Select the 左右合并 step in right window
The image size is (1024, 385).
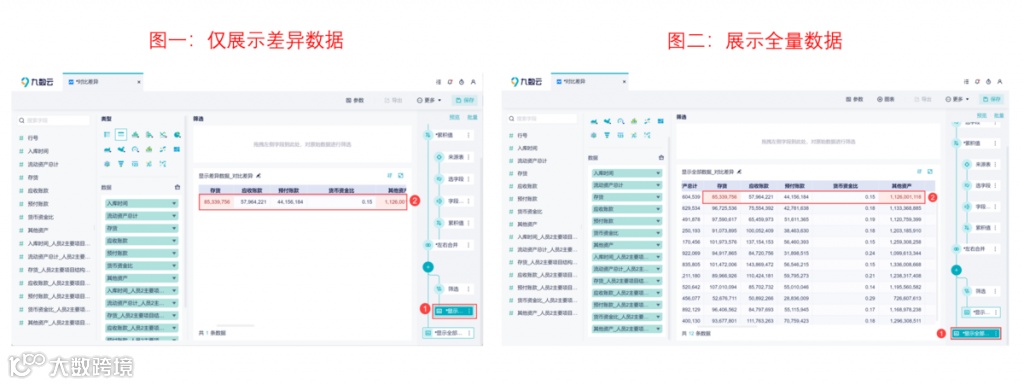tap(976, 249)
